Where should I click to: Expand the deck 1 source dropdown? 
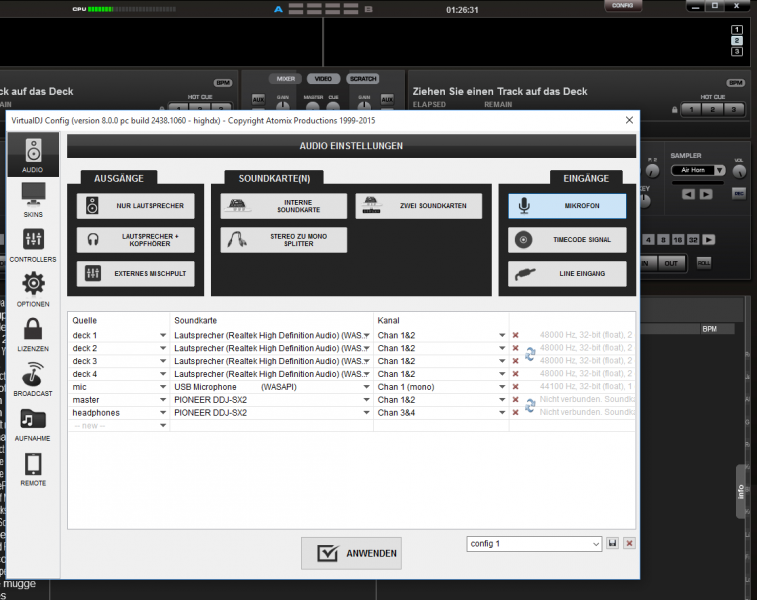[x=163, y=335]
